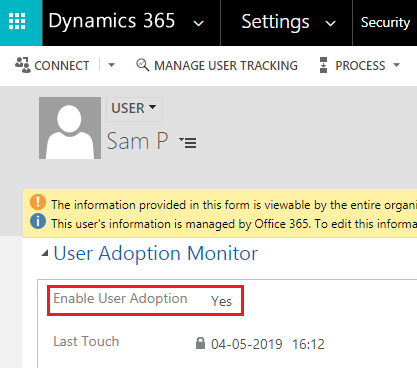Click the CONNECT command
Screen dimensions: 417x368
[x=62, y=66]
